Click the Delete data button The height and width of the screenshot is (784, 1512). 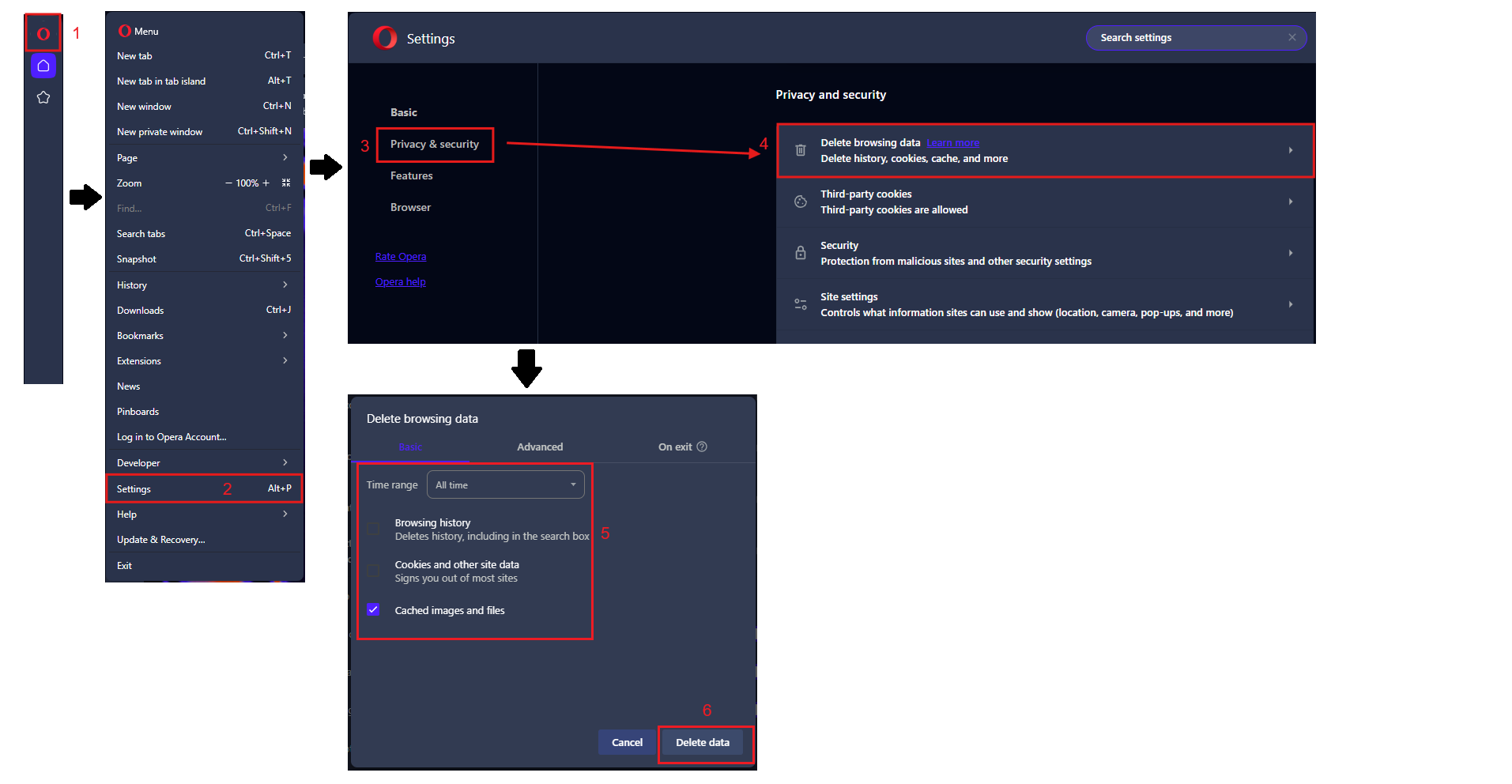(702, 742)
